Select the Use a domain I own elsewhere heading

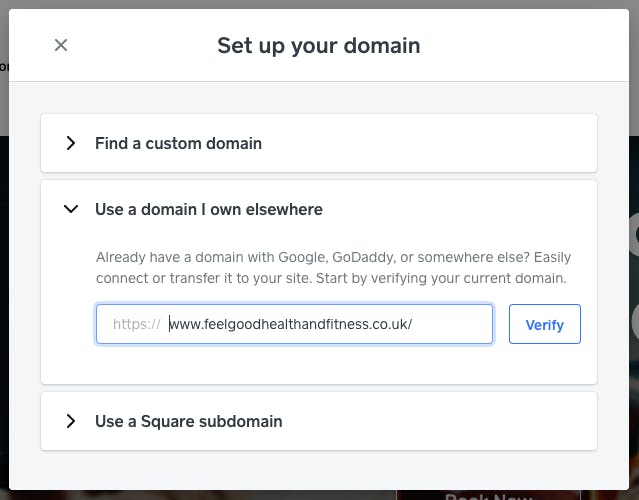pyautogui.click(x=209, y=209)
